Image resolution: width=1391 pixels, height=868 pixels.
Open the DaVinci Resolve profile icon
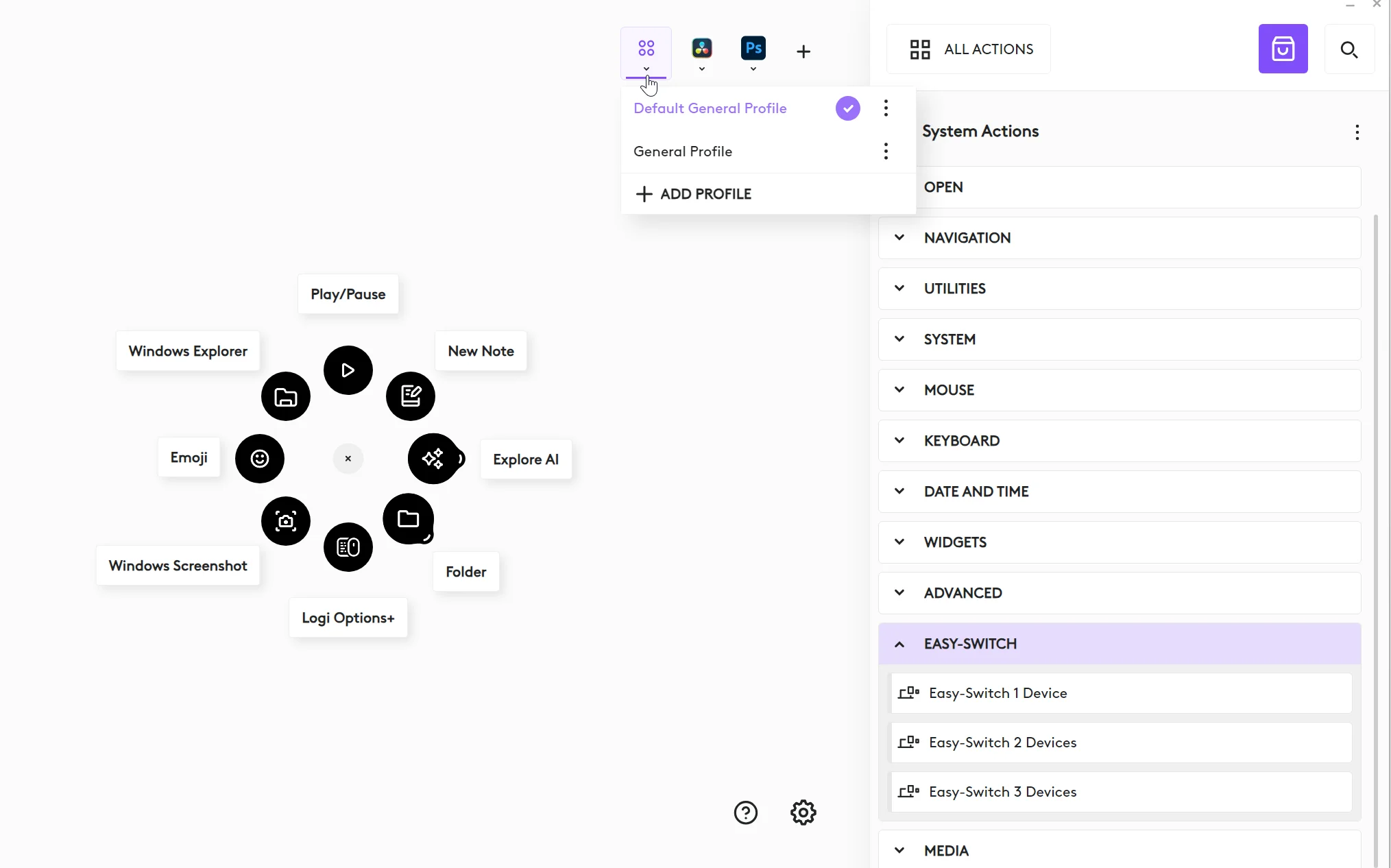[x=701, y=49]
